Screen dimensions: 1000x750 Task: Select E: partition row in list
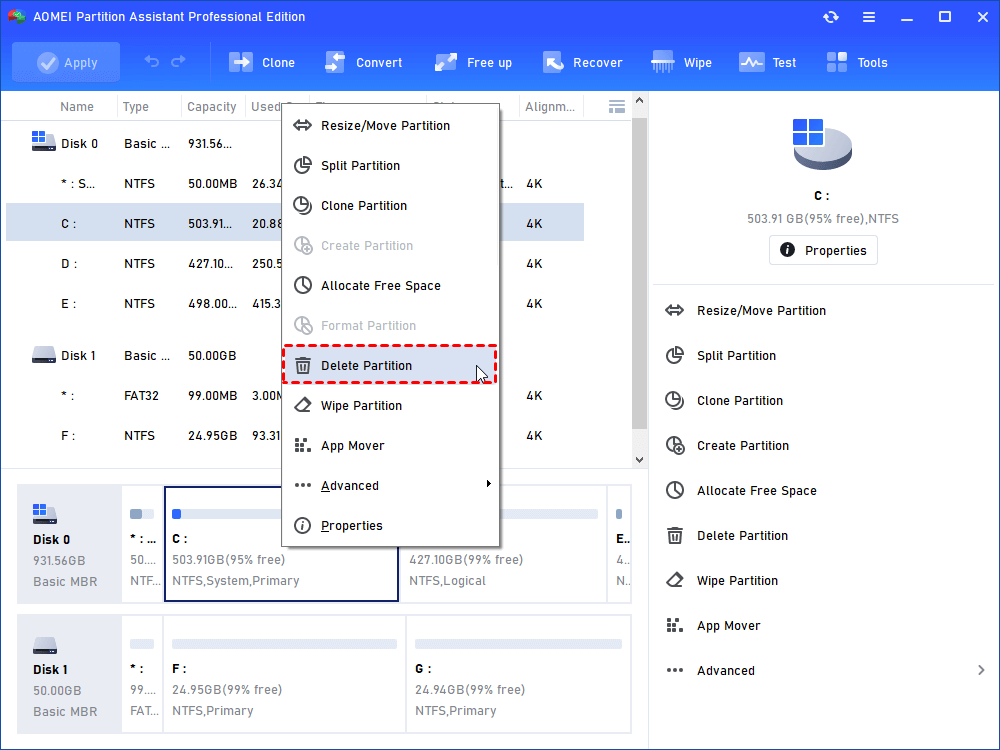(295, 304)
